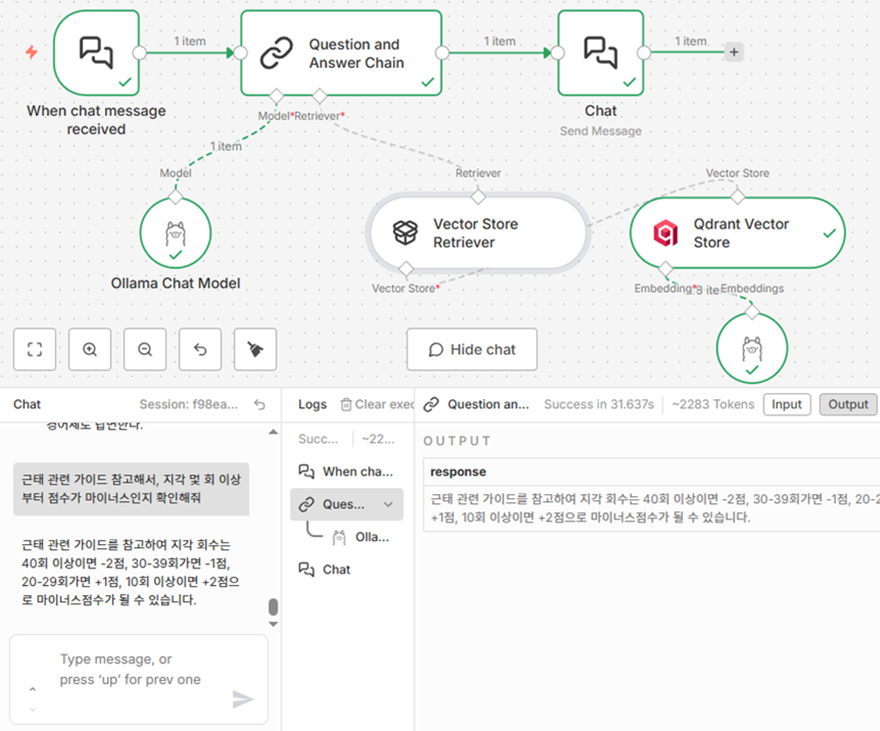
Task: Select 'When chat' log entry
Action: tap(347, 471)
